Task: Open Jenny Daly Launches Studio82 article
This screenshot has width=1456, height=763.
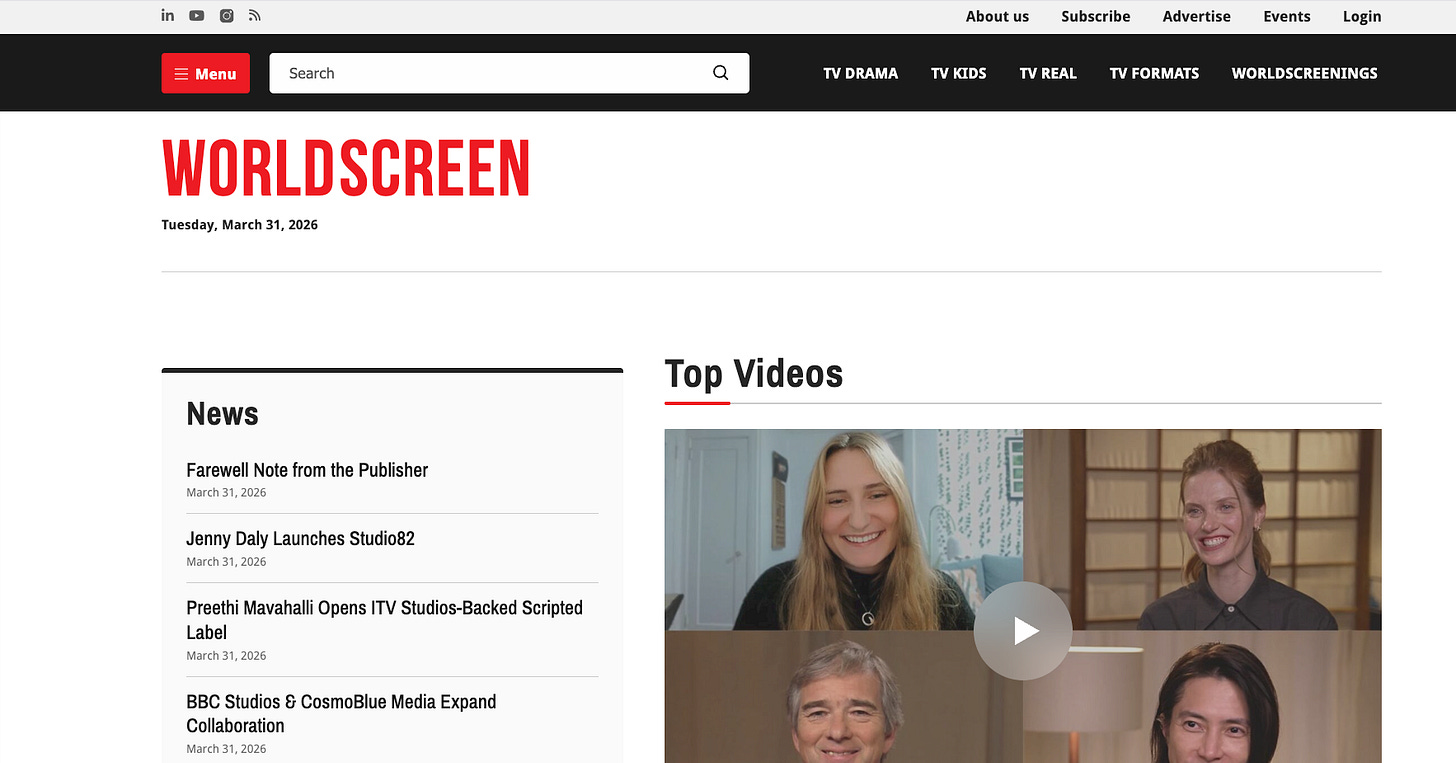Action: [x=300, y=538]
